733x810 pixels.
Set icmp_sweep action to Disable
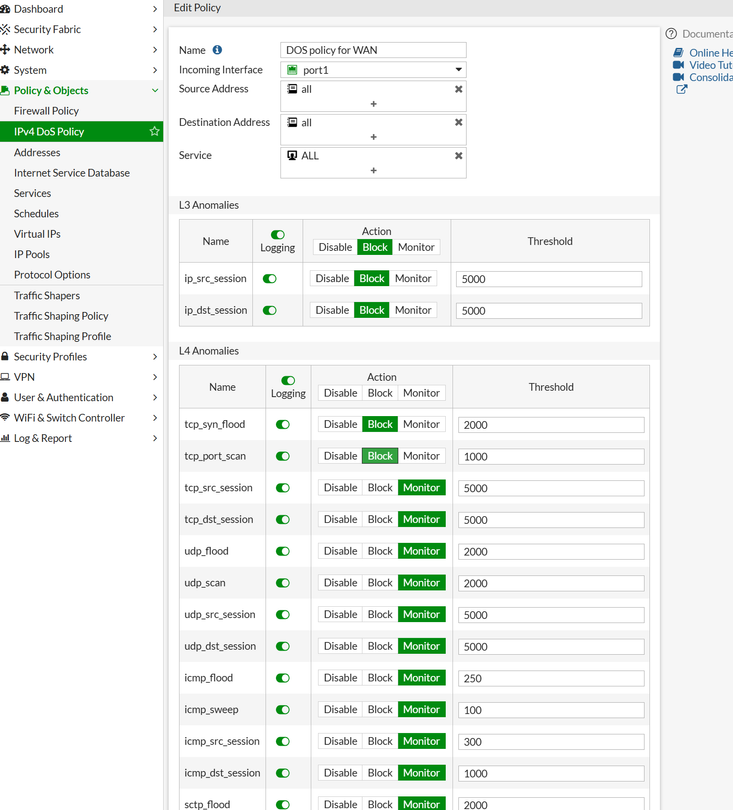340,709
